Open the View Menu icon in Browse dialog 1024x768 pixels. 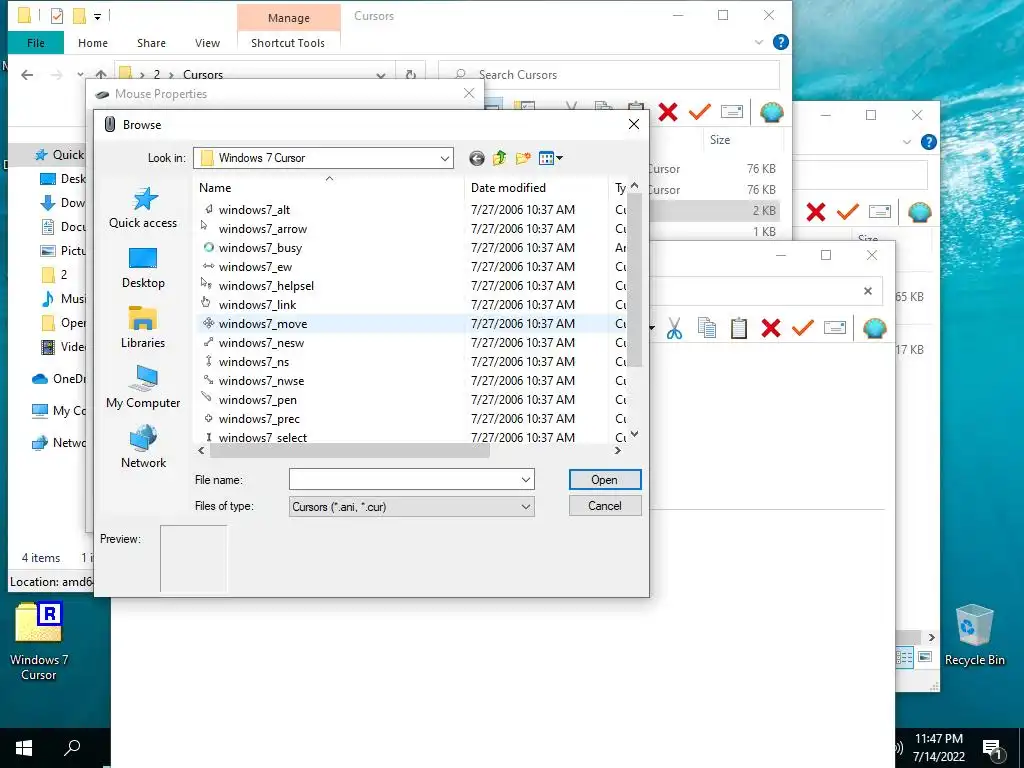551,158
